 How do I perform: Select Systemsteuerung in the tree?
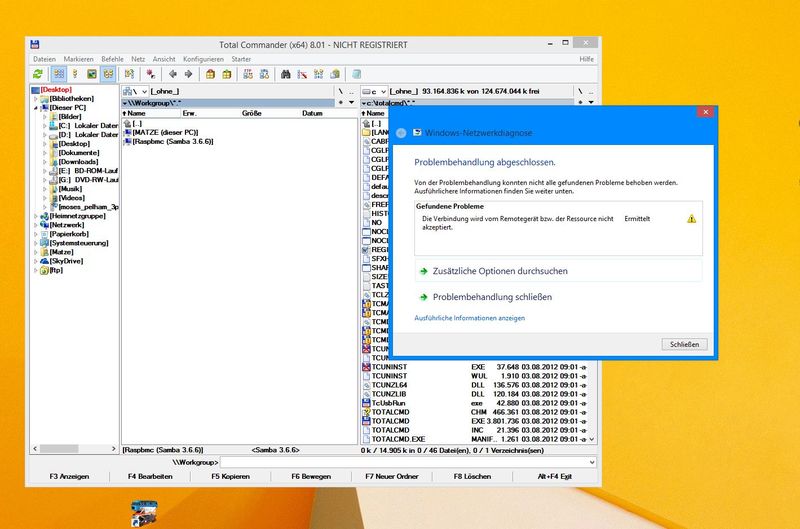tap(74, 243)
